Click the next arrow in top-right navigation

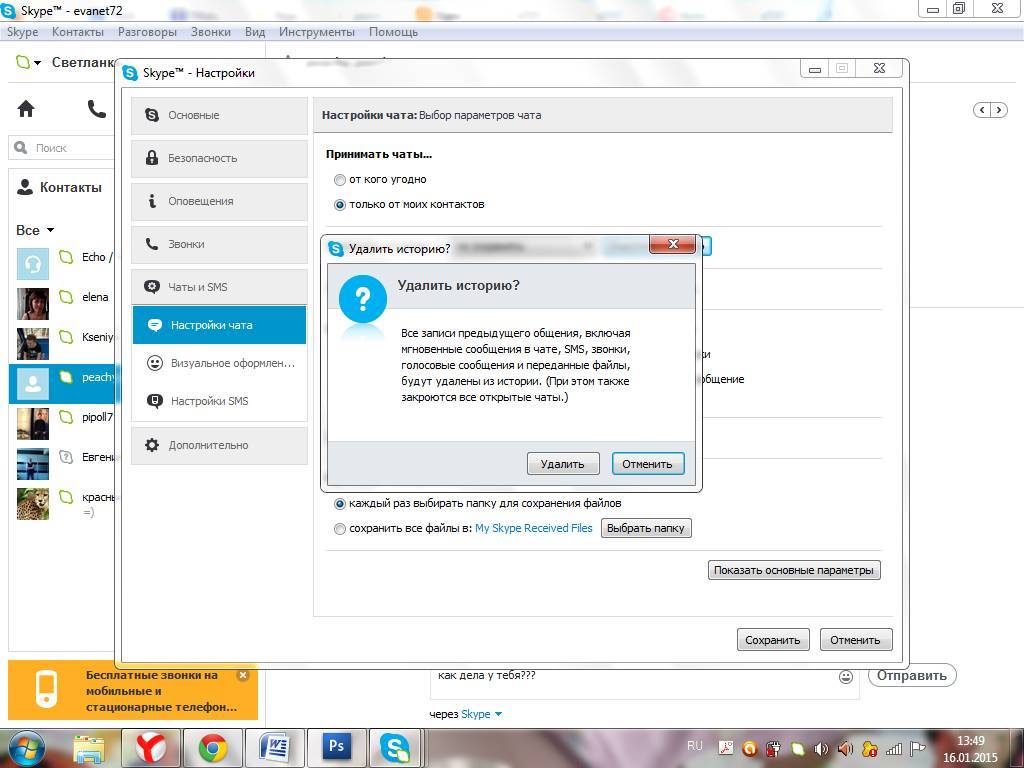999,110
